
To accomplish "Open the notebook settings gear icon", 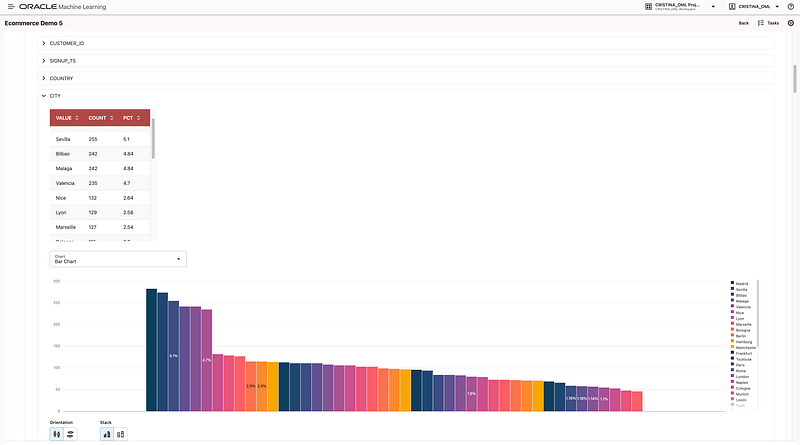I will coord(791,22).
